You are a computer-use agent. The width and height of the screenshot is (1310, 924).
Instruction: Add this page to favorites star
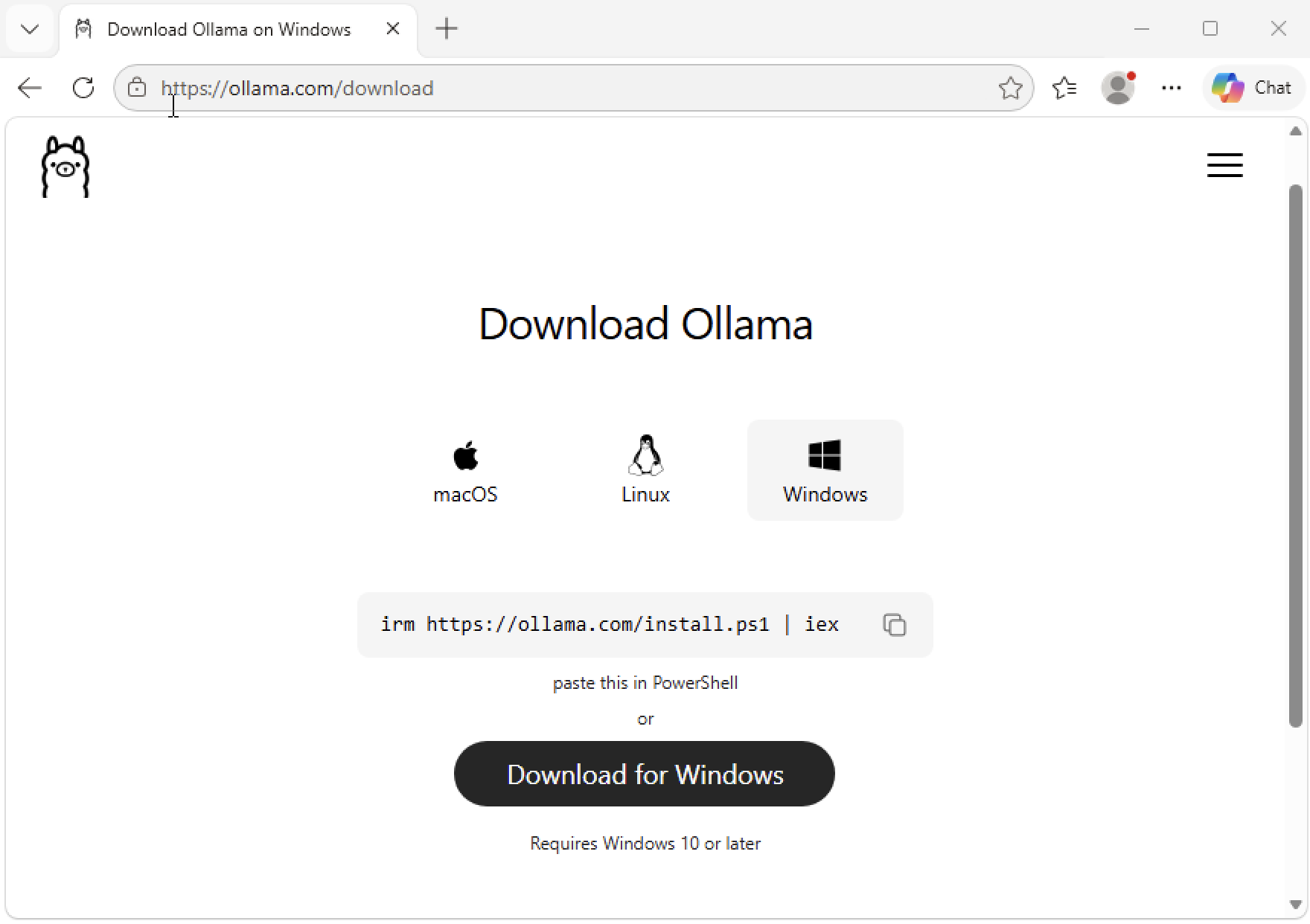tap(1010, 88)
